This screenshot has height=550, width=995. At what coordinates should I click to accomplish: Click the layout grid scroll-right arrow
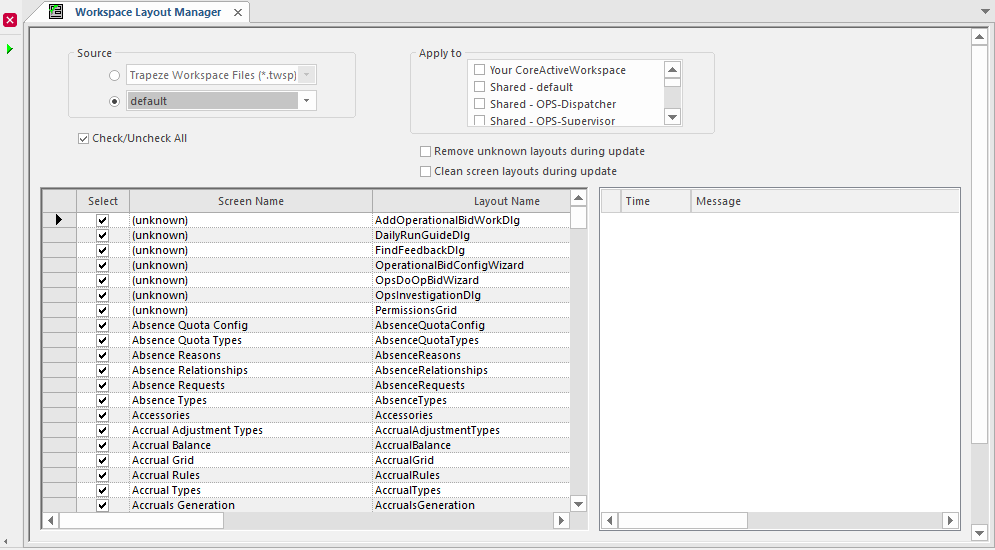[x=562, y=521]
